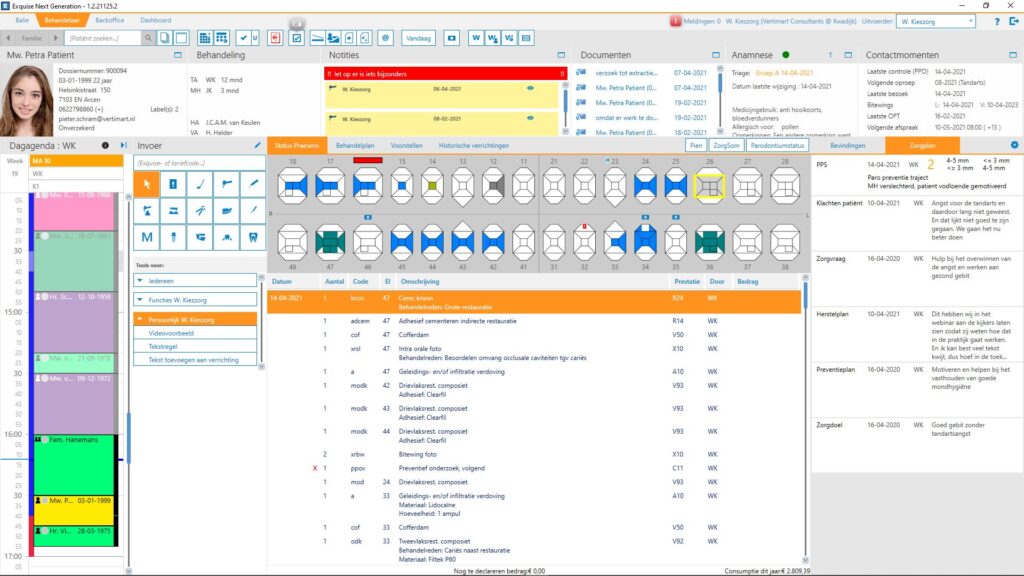Click the Pien button
Image resolution: width=1024 pixels, height=576 pixels.
(696, 146)
